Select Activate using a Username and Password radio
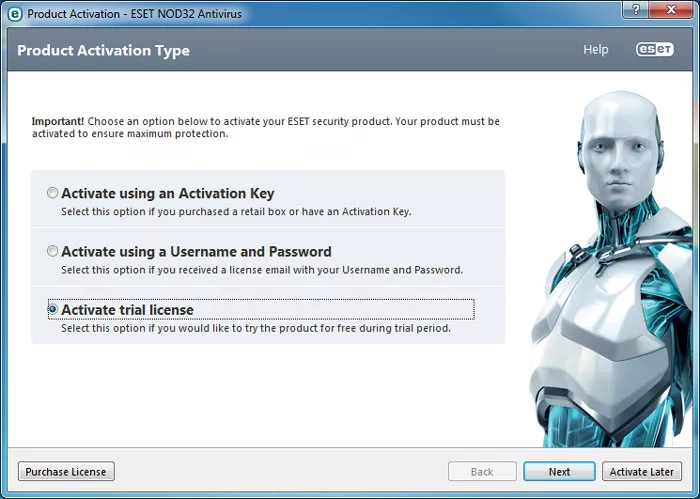 click(53, 251)
